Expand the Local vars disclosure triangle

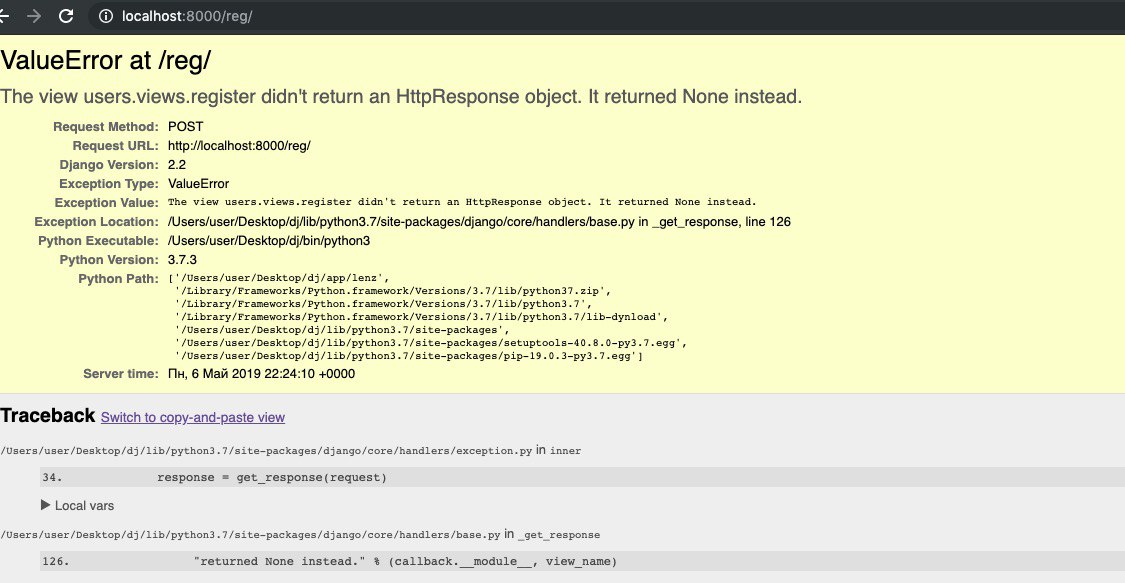(x=46, y=505)
